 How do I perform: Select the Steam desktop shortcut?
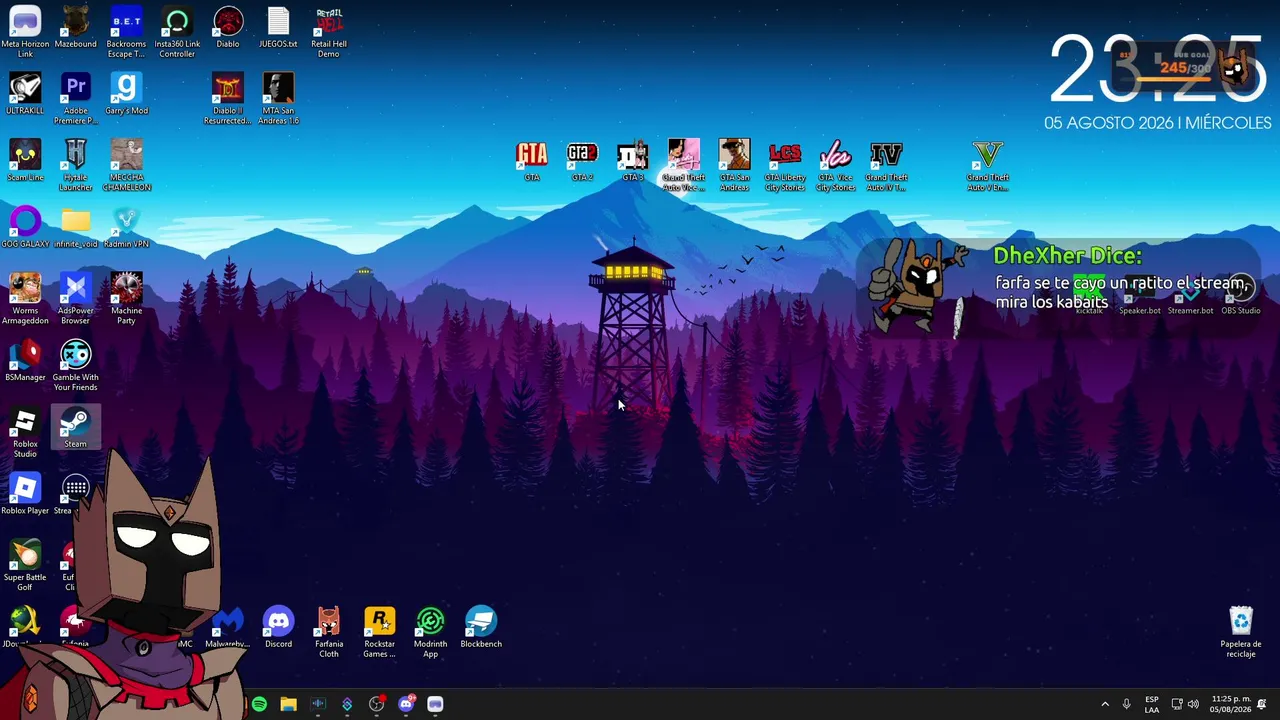(76, 428)
